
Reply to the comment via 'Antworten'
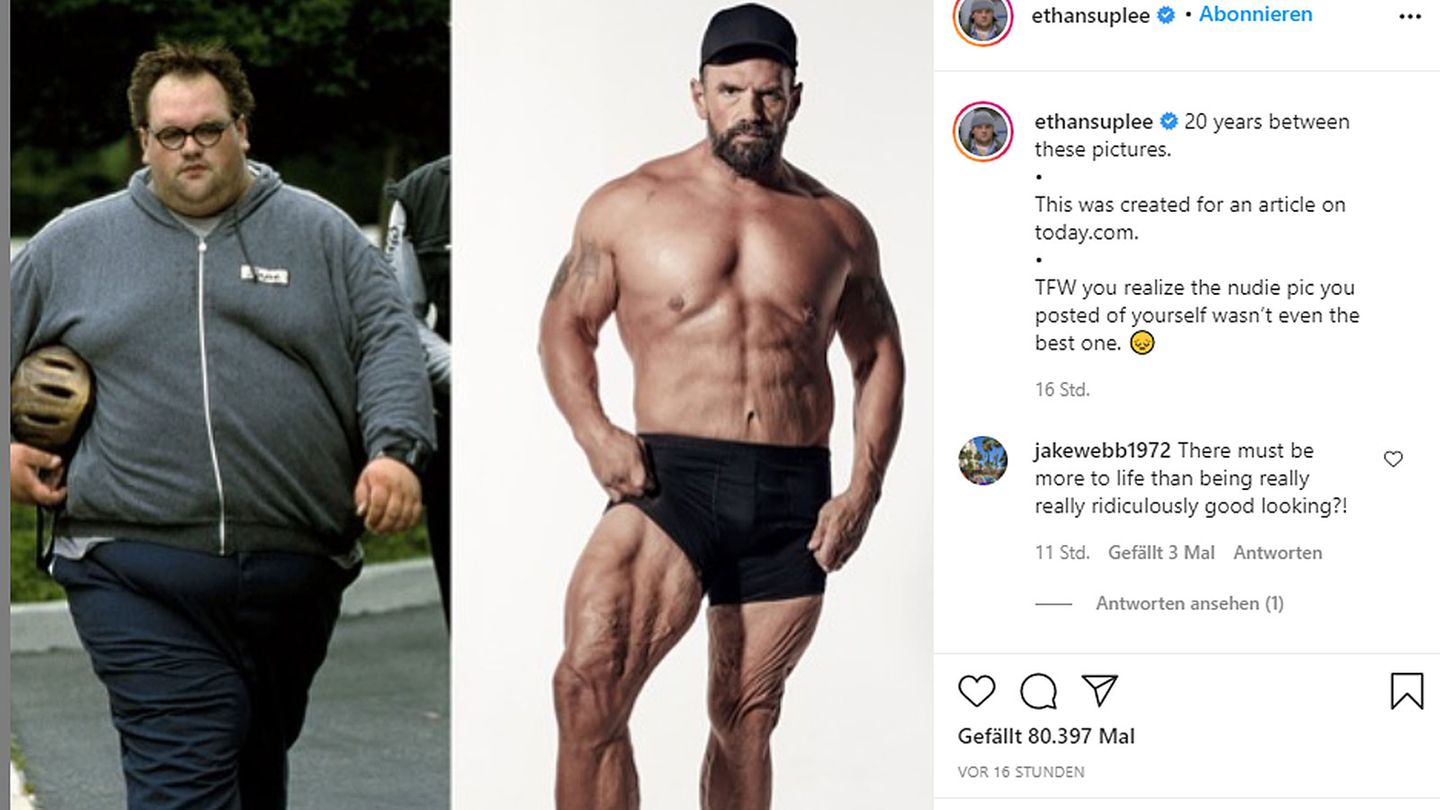[x=1277, y=552]
